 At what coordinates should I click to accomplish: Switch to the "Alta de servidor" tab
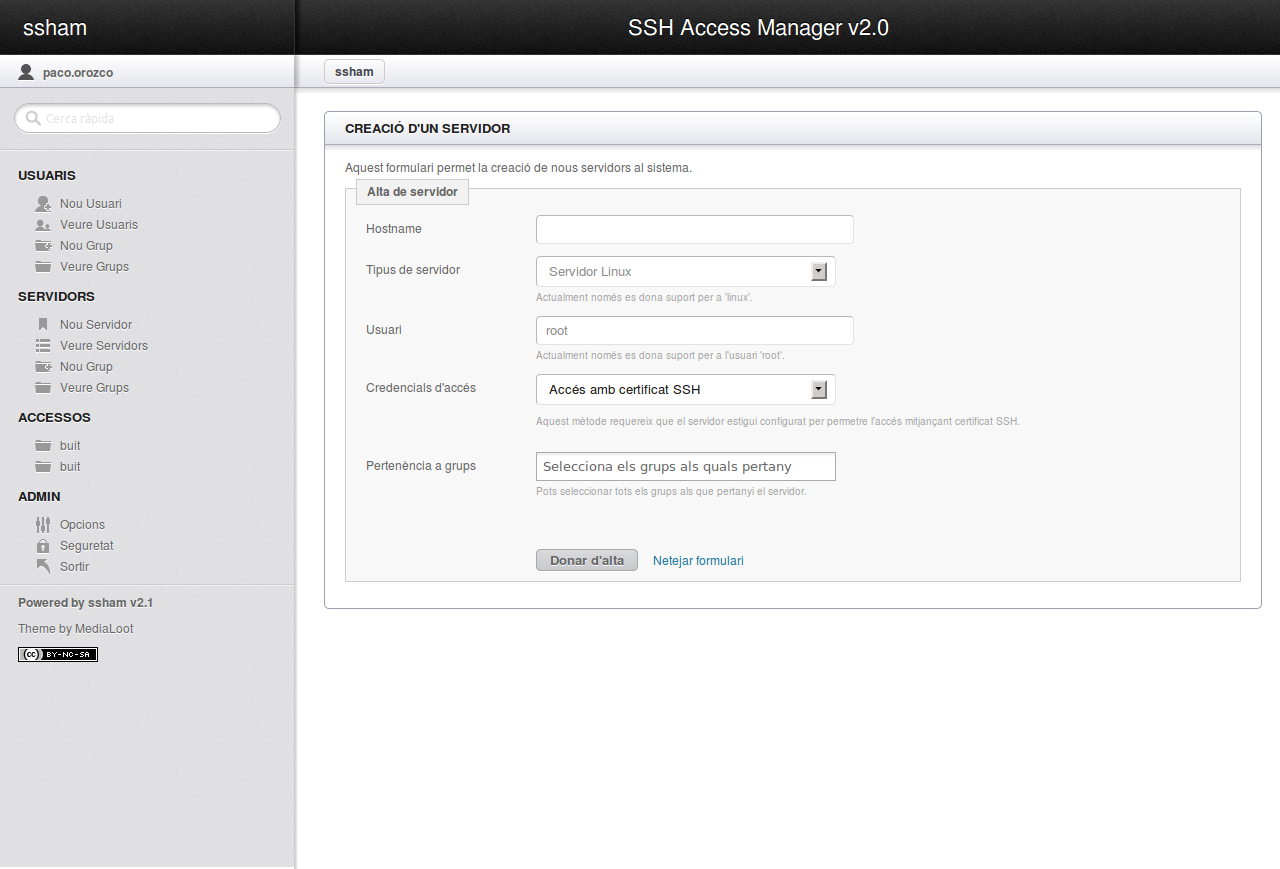(412, 191)
